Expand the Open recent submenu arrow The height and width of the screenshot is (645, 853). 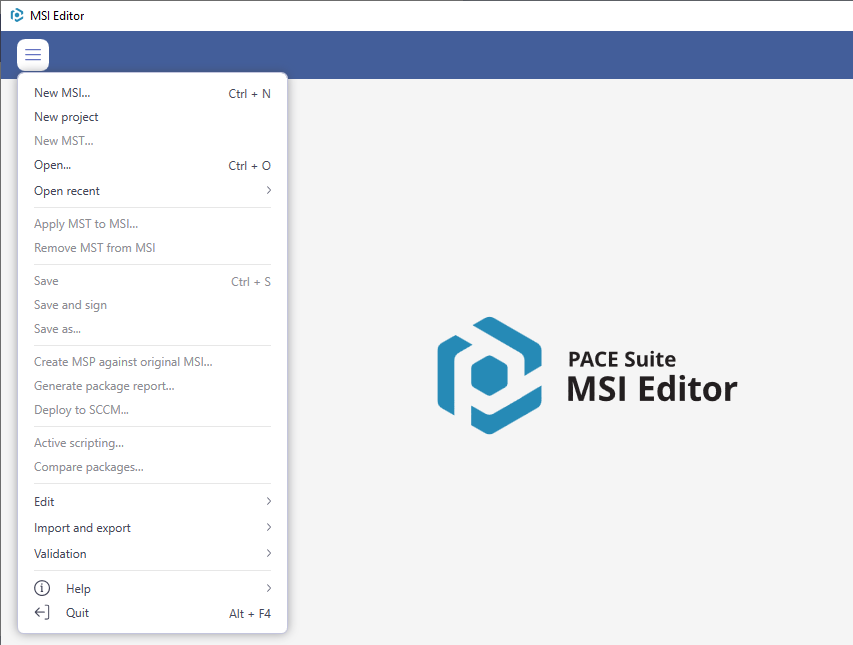coord(269,190)
